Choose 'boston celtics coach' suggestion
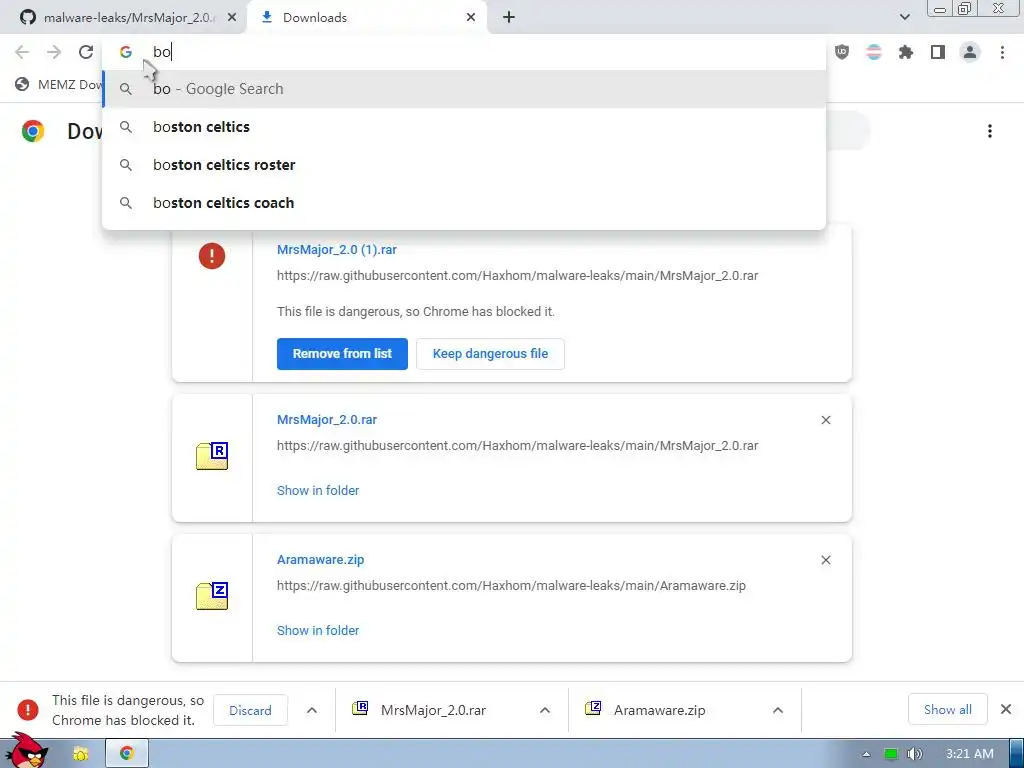 coord(464,202)
